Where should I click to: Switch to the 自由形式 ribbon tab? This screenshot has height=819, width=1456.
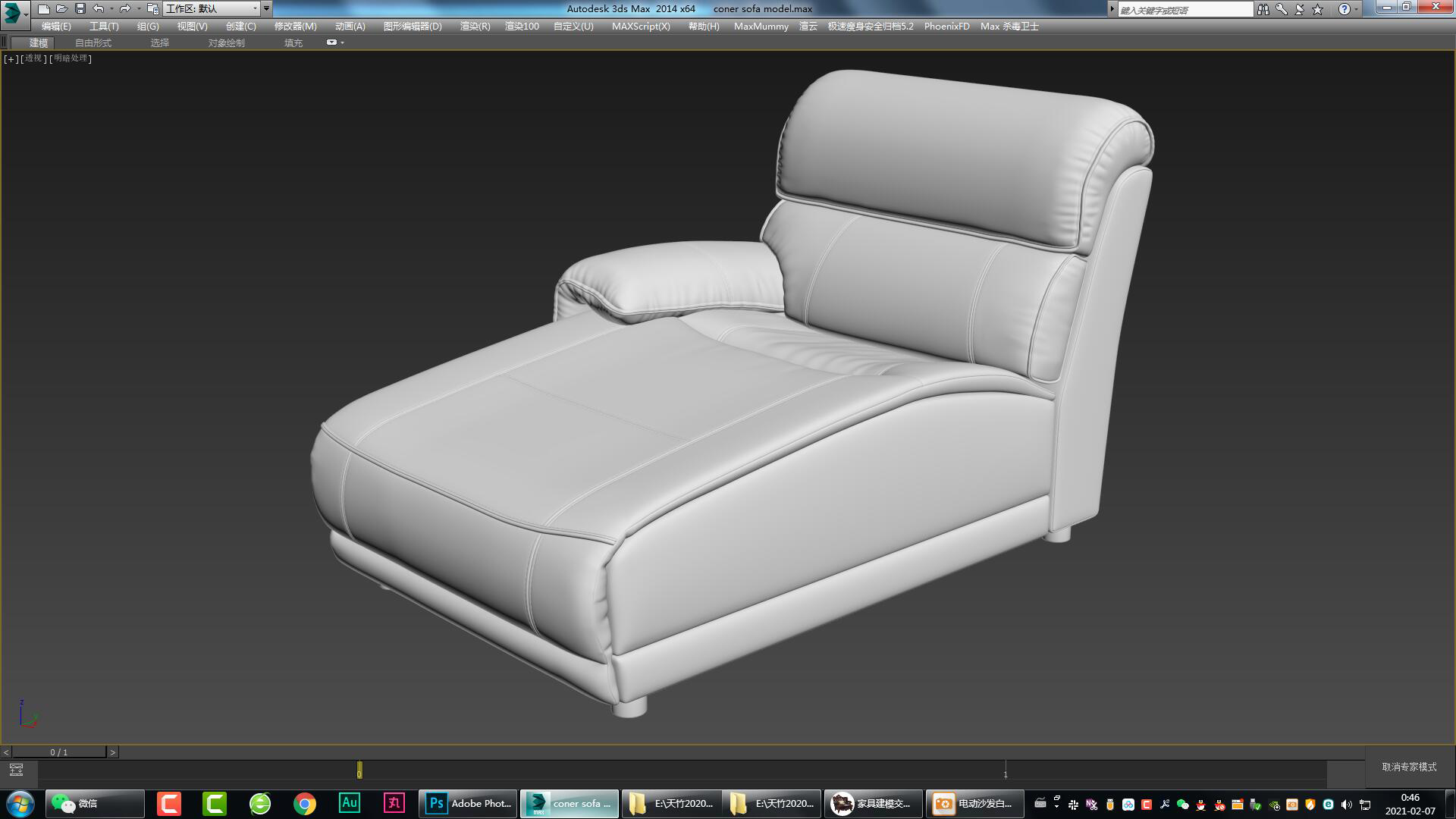(x=93, y=42)
